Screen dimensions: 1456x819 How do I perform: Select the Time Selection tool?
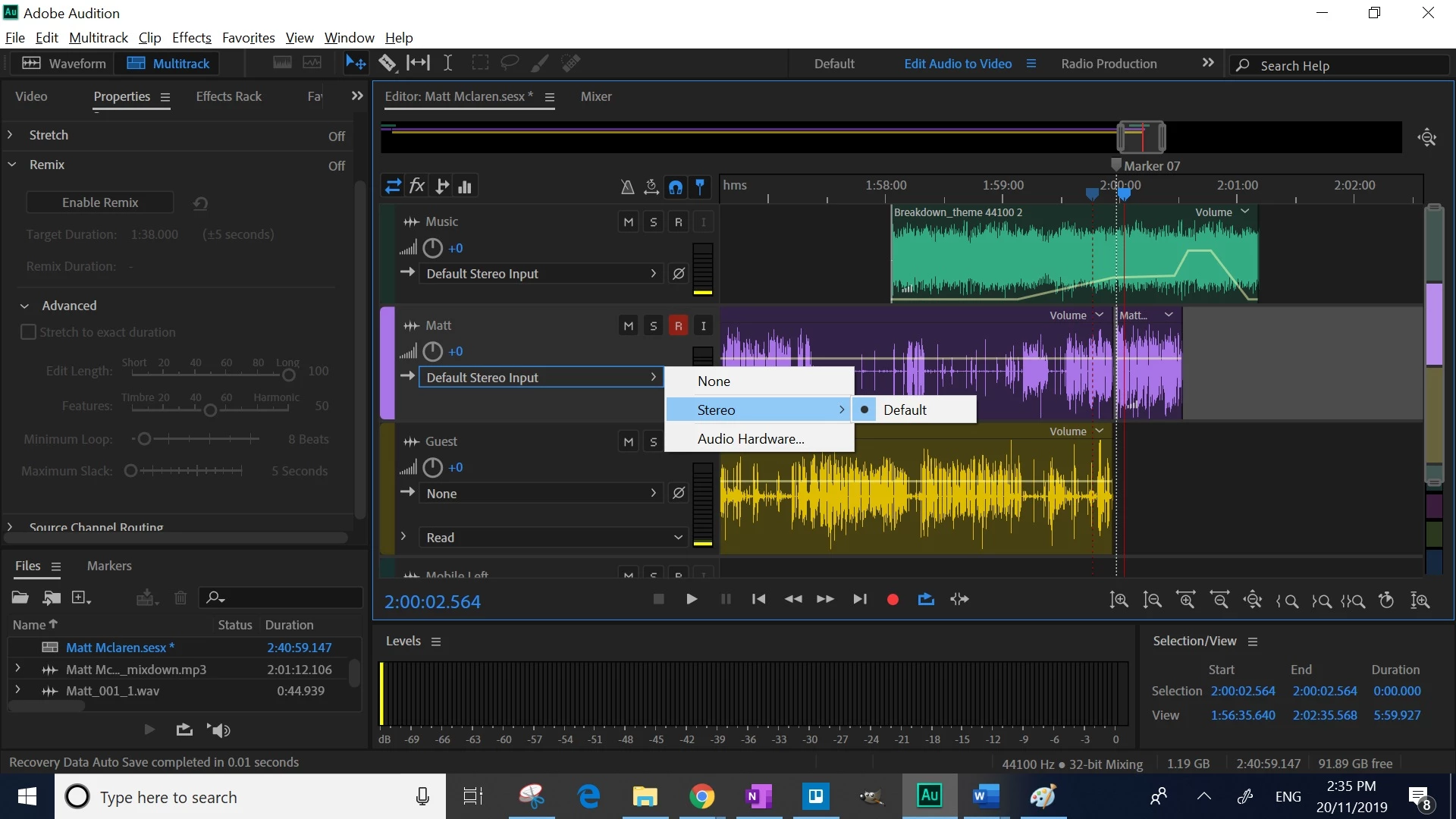[x=448, y=64]
